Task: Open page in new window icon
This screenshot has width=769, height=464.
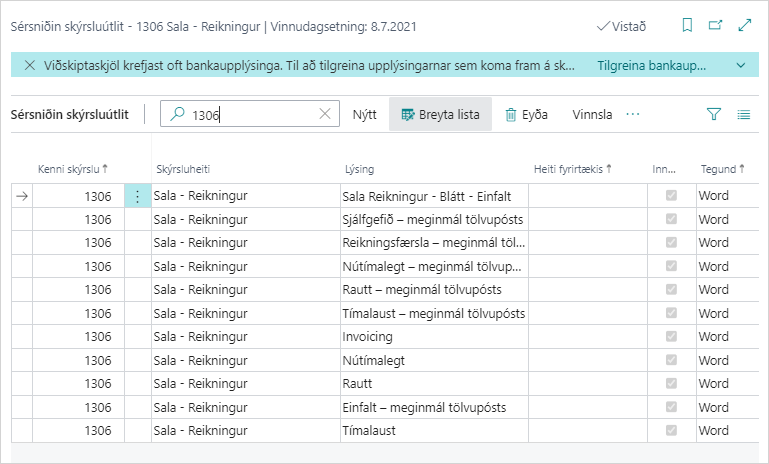Action: (x=716, y=25)
